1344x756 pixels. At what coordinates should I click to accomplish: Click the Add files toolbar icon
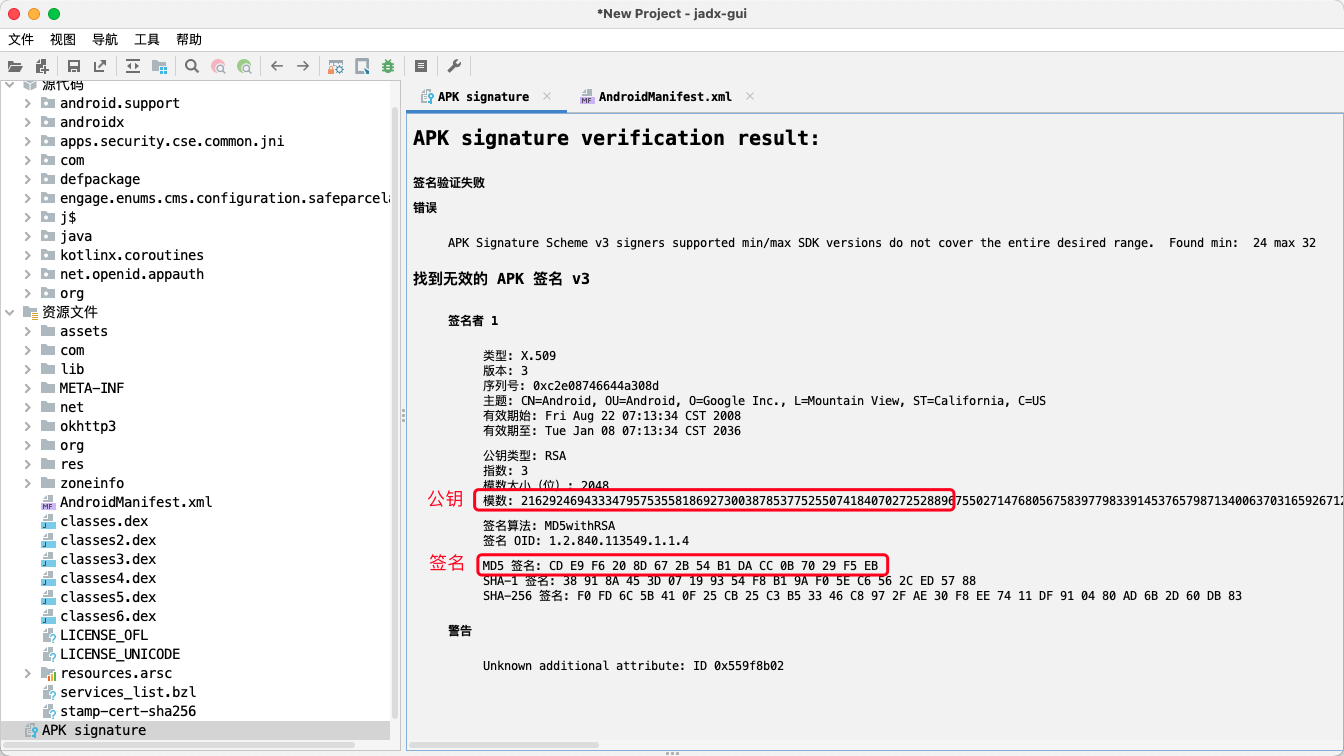42,66
